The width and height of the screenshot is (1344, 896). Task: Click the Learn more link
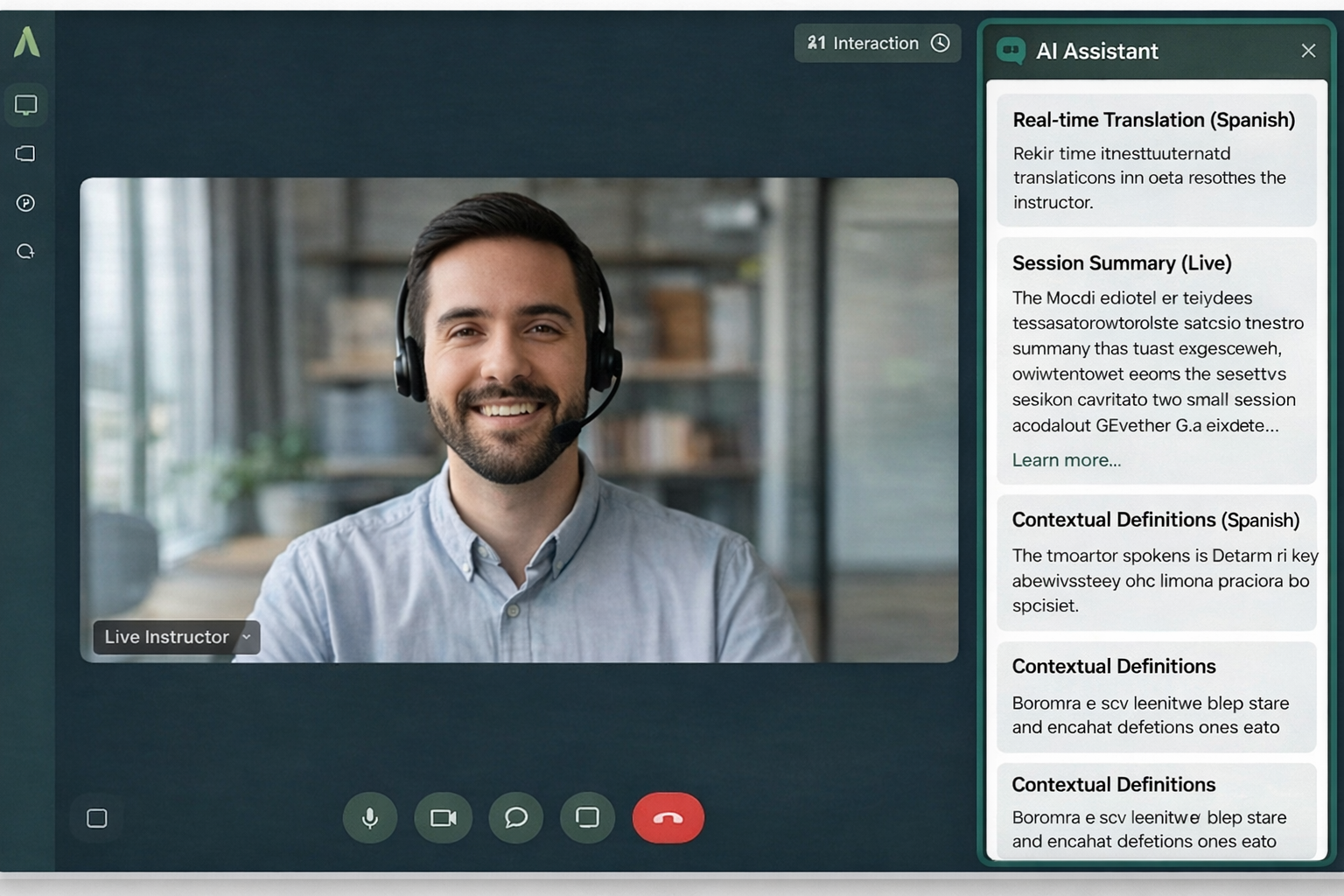pos(1066,460)
